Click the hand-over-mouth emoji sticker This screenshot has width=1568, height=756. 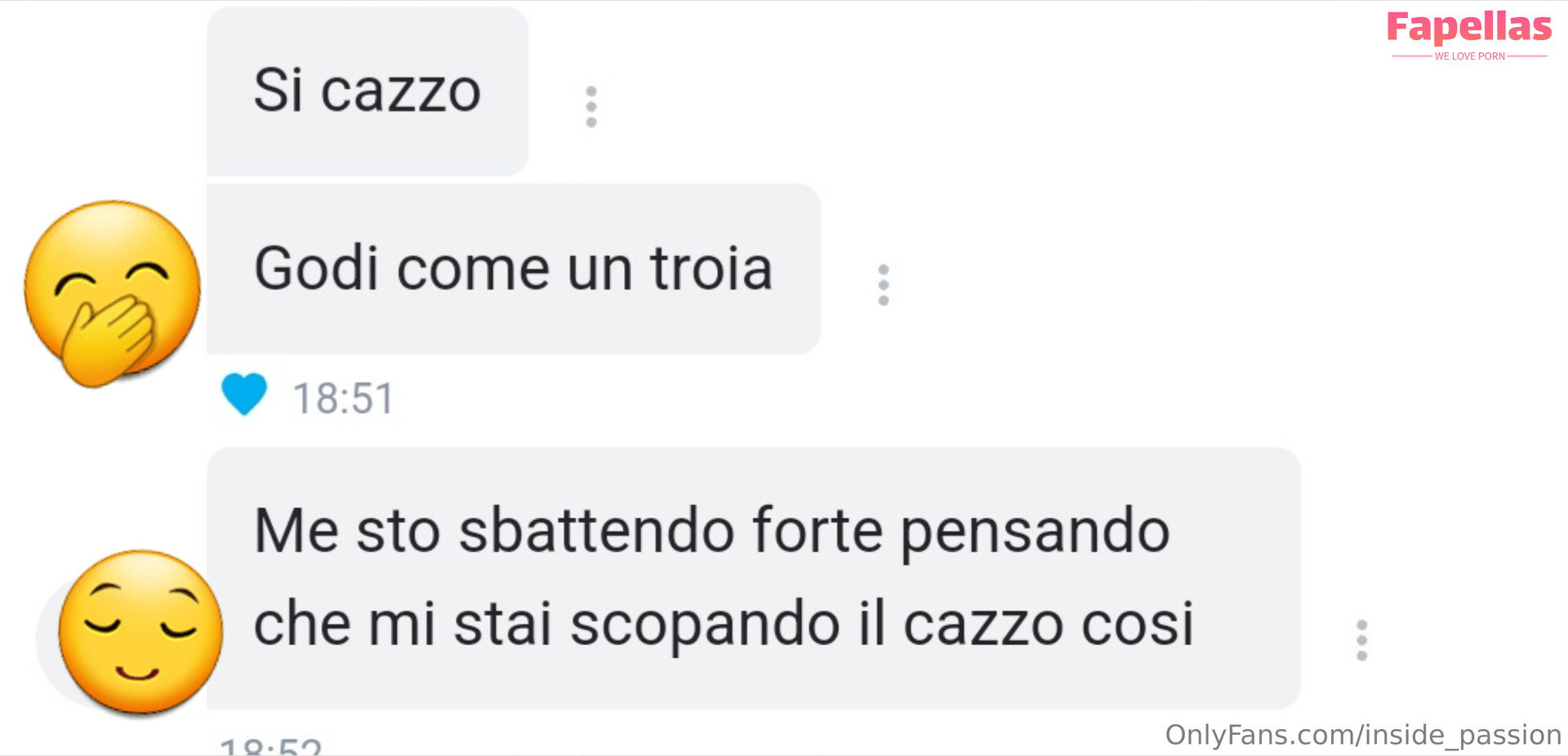tap(112, 294)
